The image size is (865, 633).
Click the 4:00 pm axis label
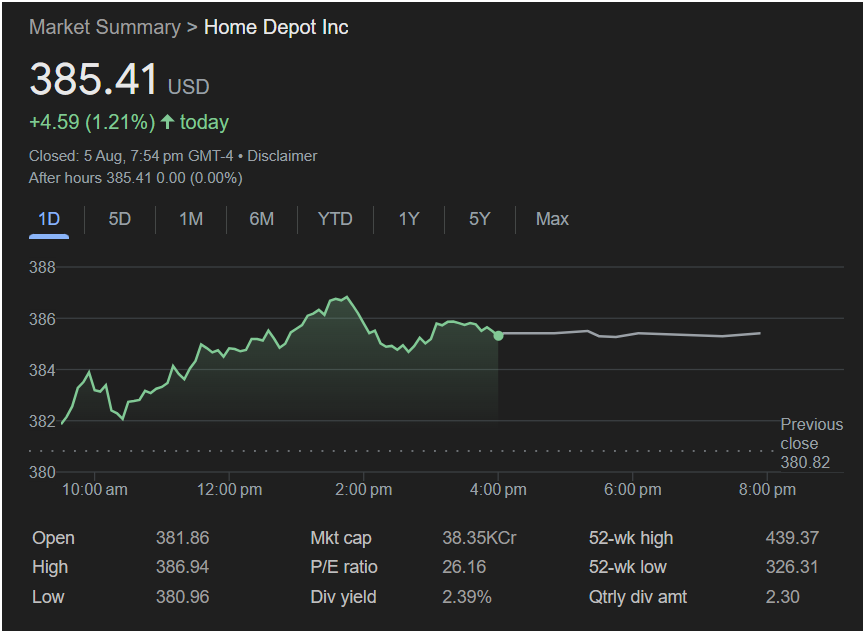498,490
